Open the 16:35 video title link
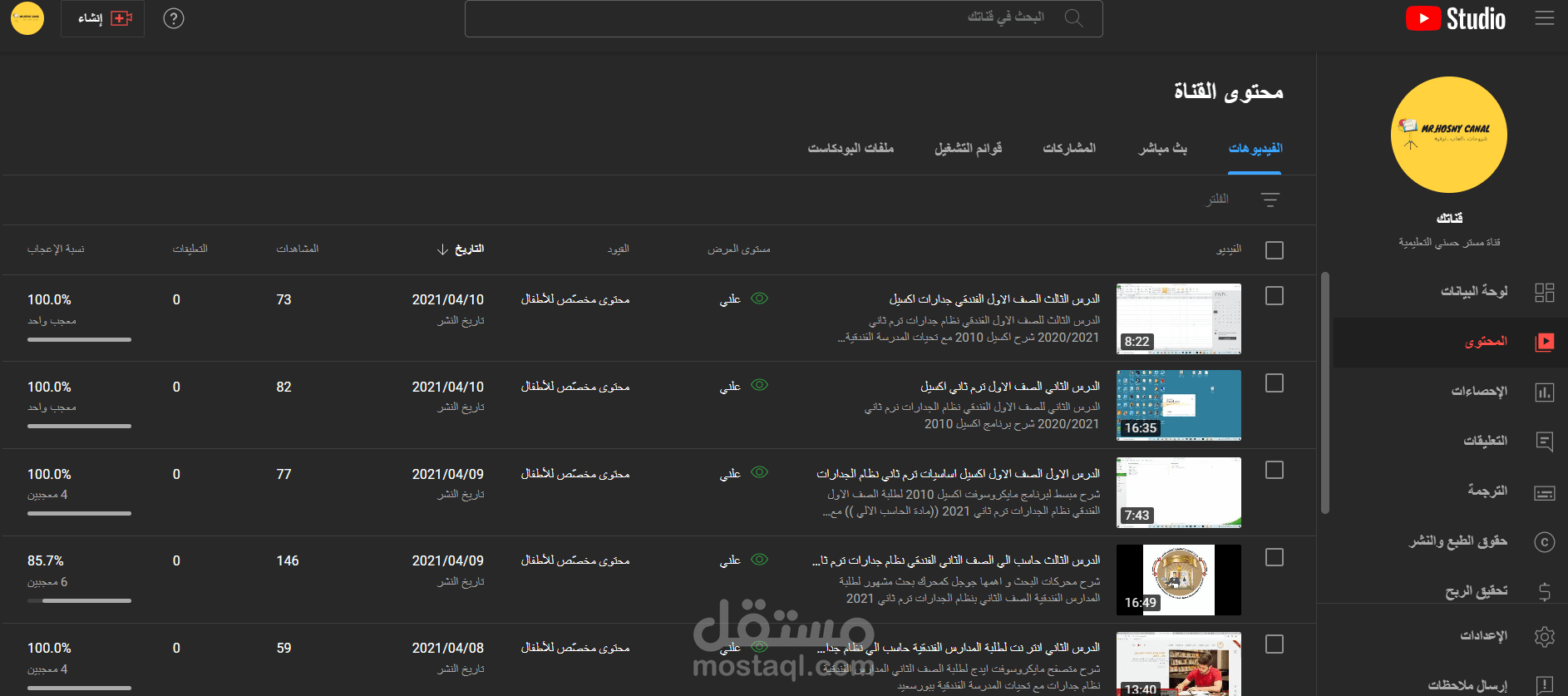This screenshot has width=1568, height=696. [1010, 387]
